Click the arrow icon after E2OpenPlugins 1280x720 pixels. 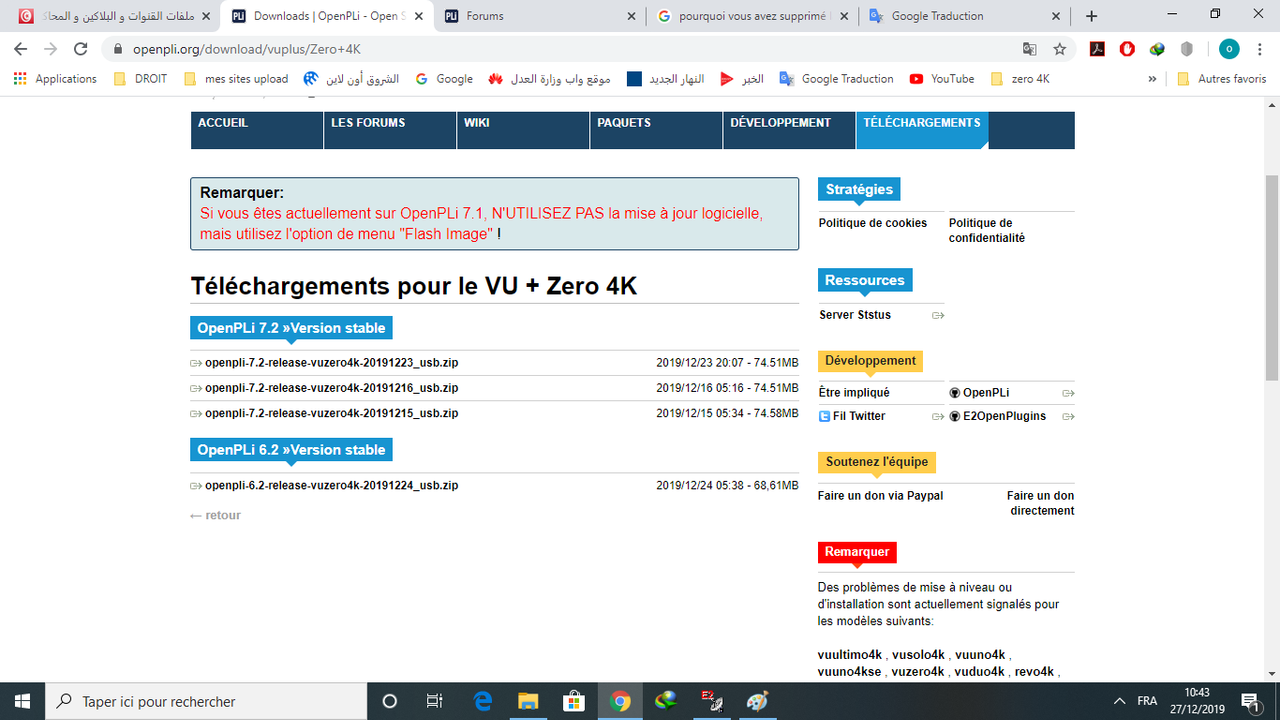[1068, 416]
